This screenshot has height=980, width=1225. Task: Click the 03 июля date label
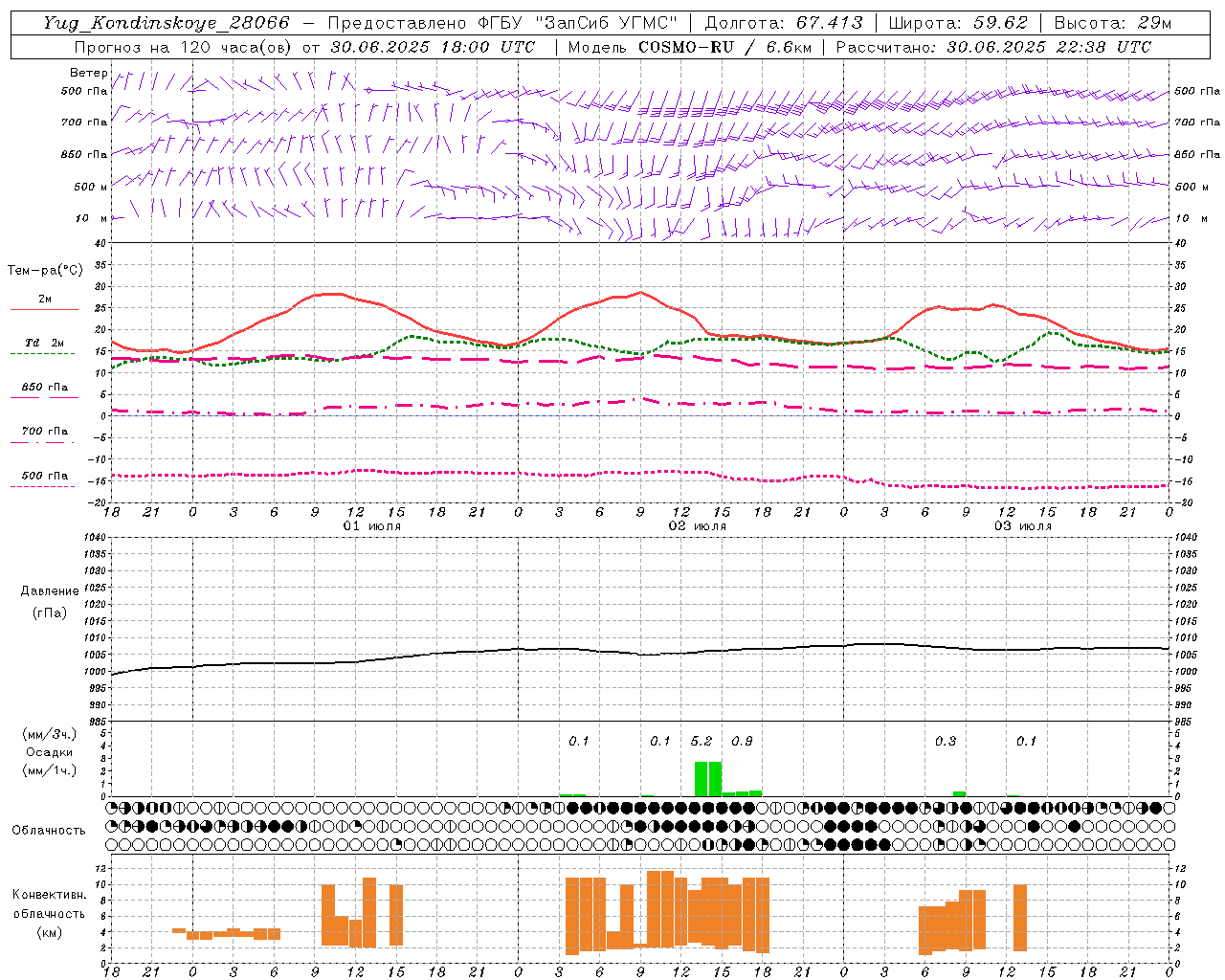(1023, 526)
